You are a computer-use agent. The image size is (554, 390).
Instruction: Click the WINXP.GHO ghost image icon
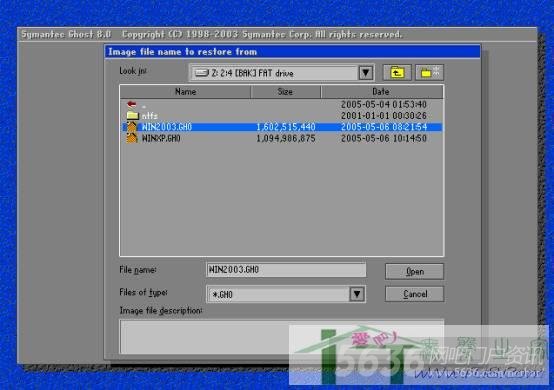(x=132, y=138)
